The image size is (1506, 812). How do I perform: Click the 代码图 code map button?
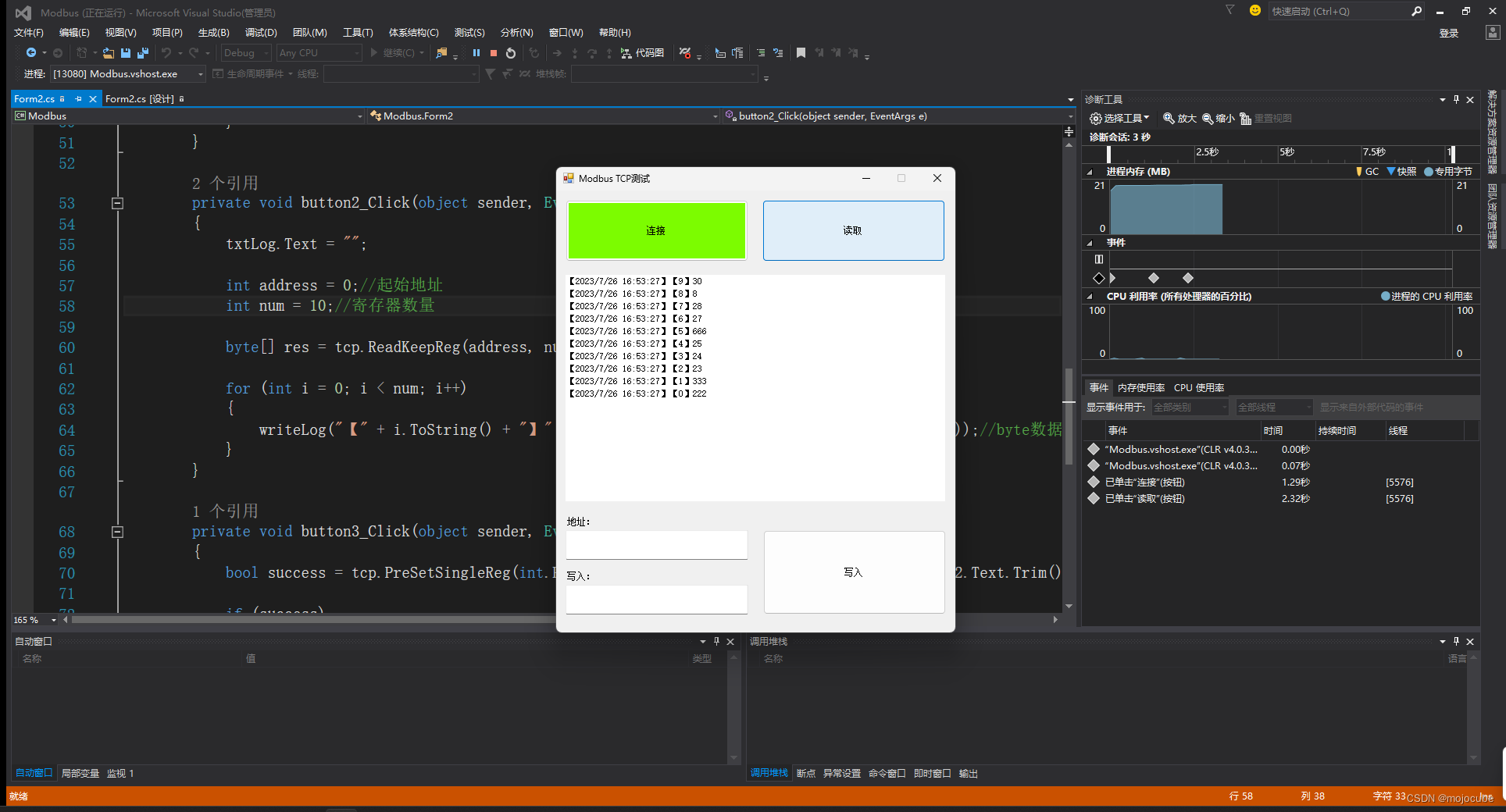point(642,53)
